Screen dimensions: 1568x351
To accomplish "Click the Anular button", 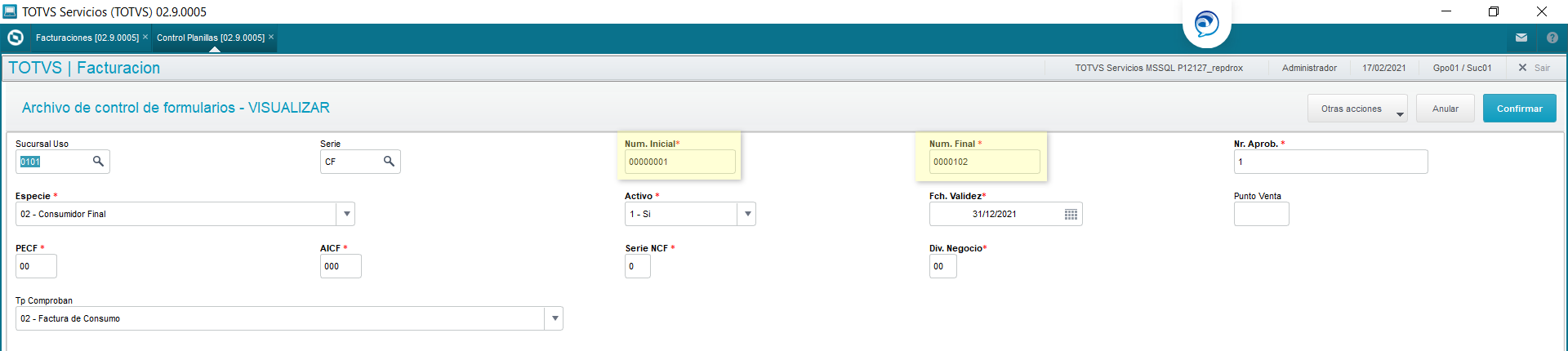I will (1445, 109).
